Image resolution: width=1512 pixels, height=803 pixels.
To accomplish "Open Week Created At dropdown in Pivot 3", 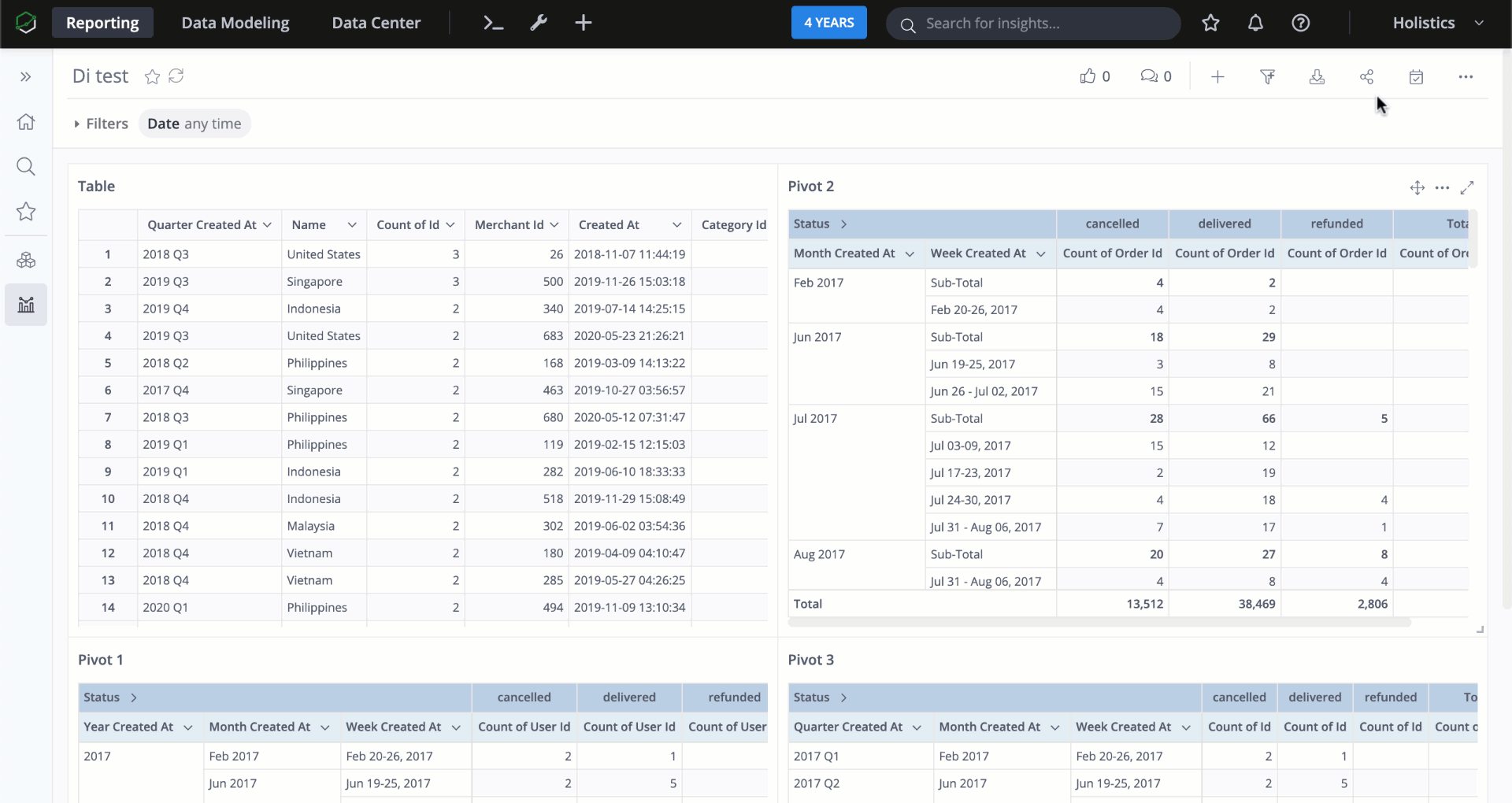I will click(x=1186, y=727).
